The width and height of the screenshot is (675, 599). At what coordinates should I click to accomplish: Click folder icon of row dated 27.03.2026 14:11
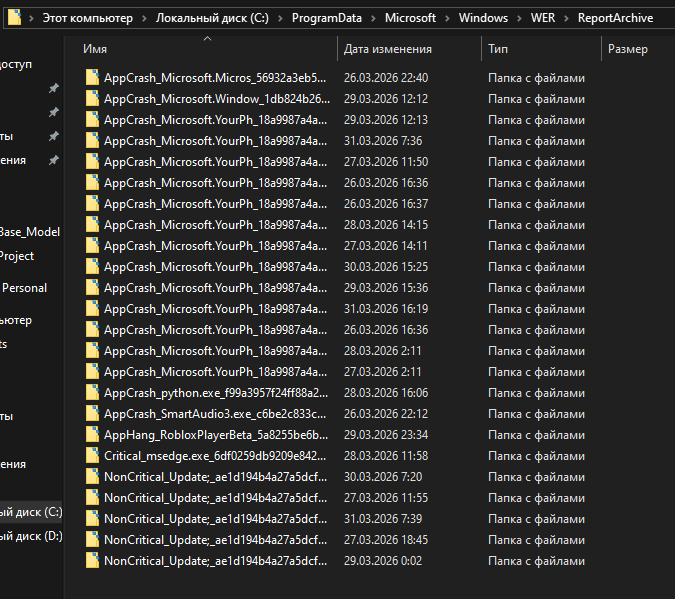tap(92, 246)
